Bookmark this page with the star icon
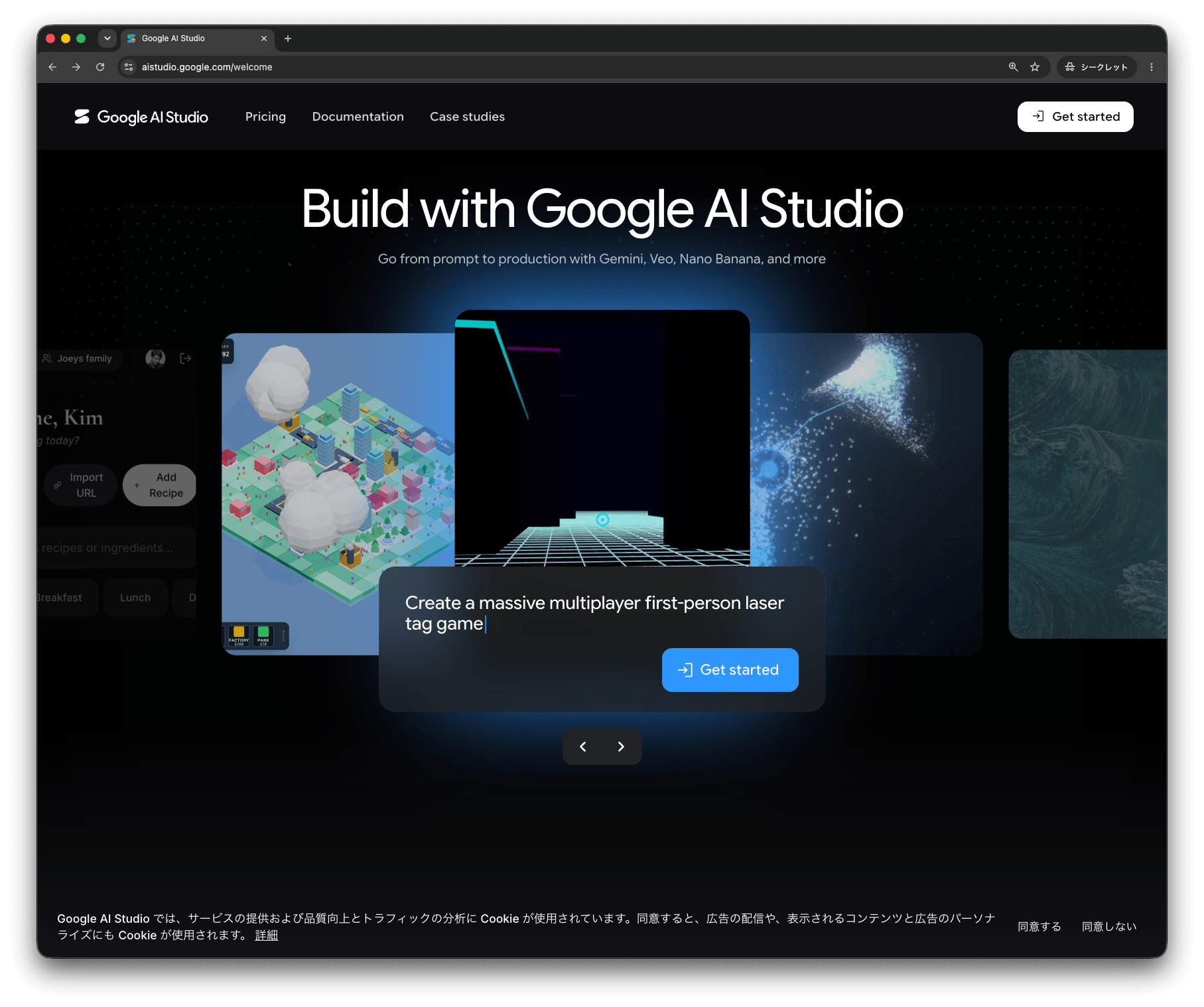The width and height of the screenshot is (1204, 1007). [1035, 67]
